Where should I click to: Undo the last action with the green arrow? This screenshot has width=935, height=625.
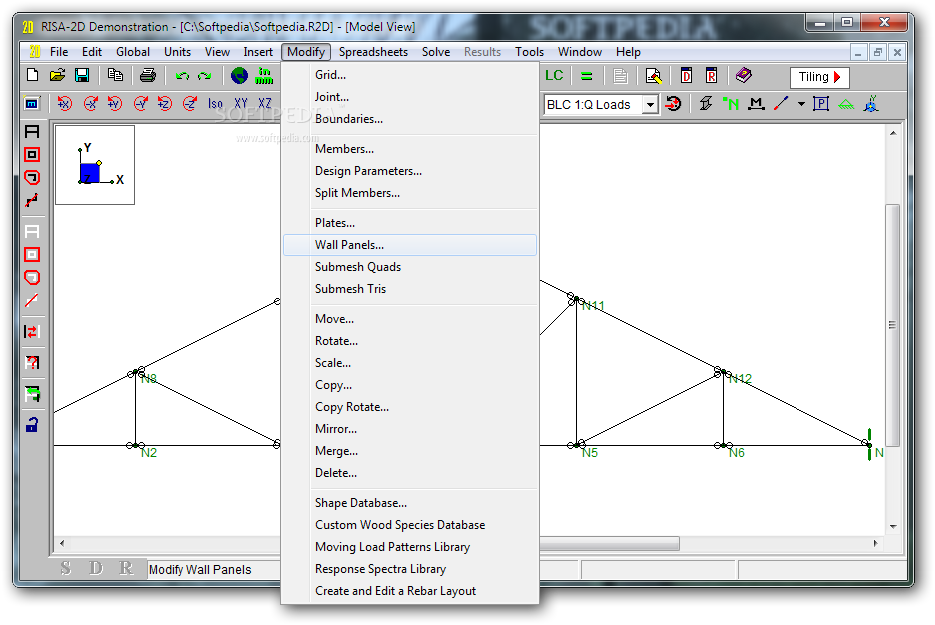tap(182, 76)
